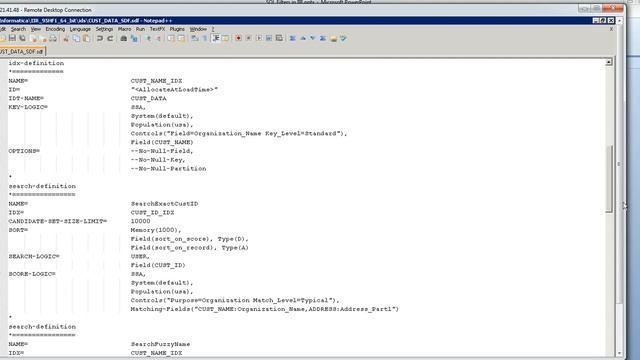This screenshot has width=640, height=360.
Task: Toggle Word Wrap toolbar icon
Action: 194,38
